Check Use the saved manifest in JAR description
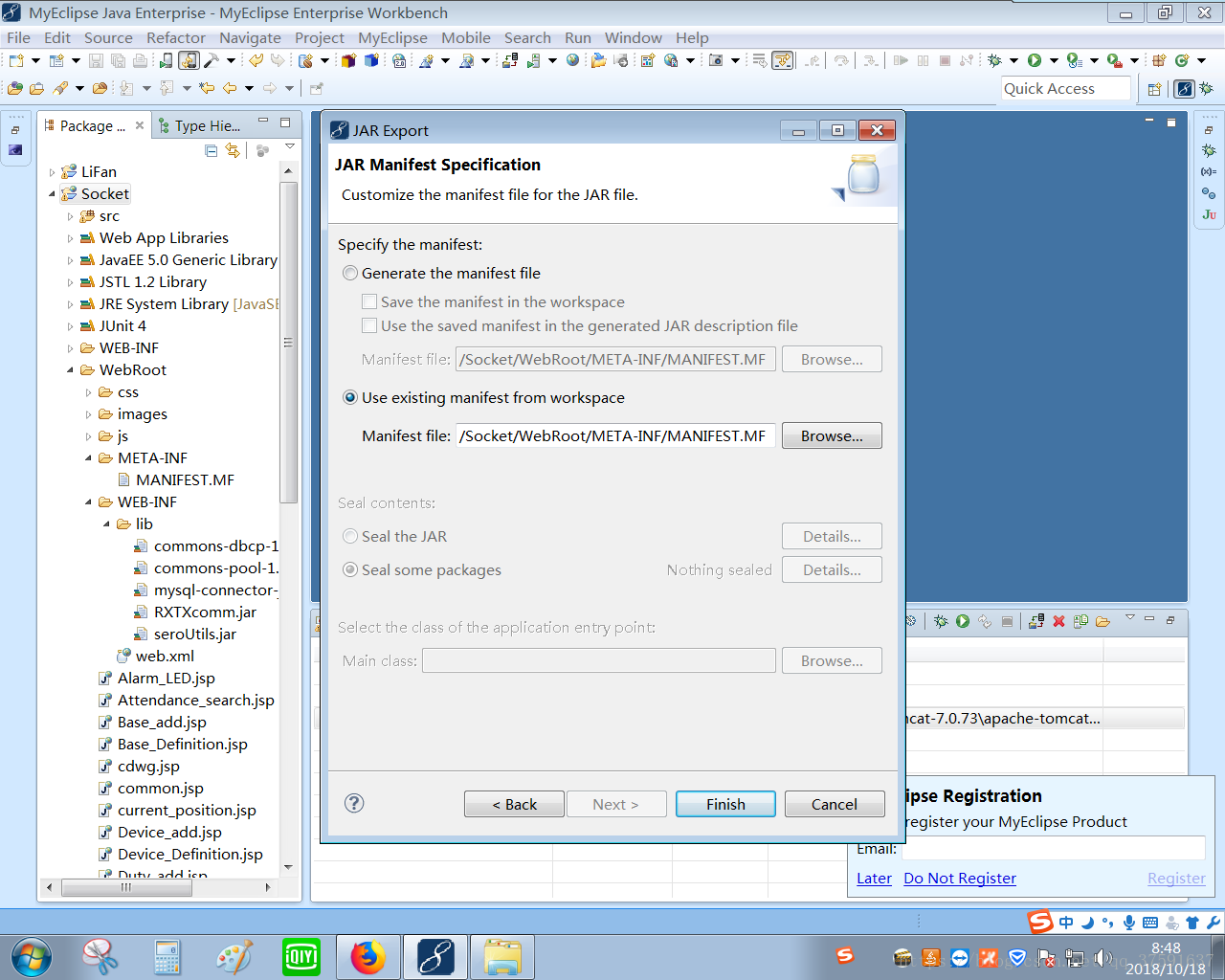Viewport: 1225px width, 980px height. 579,325
